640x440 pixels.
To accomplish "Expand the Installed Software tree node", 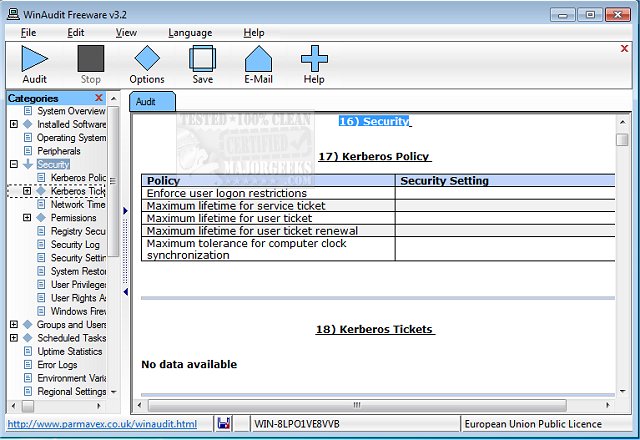I will (14, 124).
